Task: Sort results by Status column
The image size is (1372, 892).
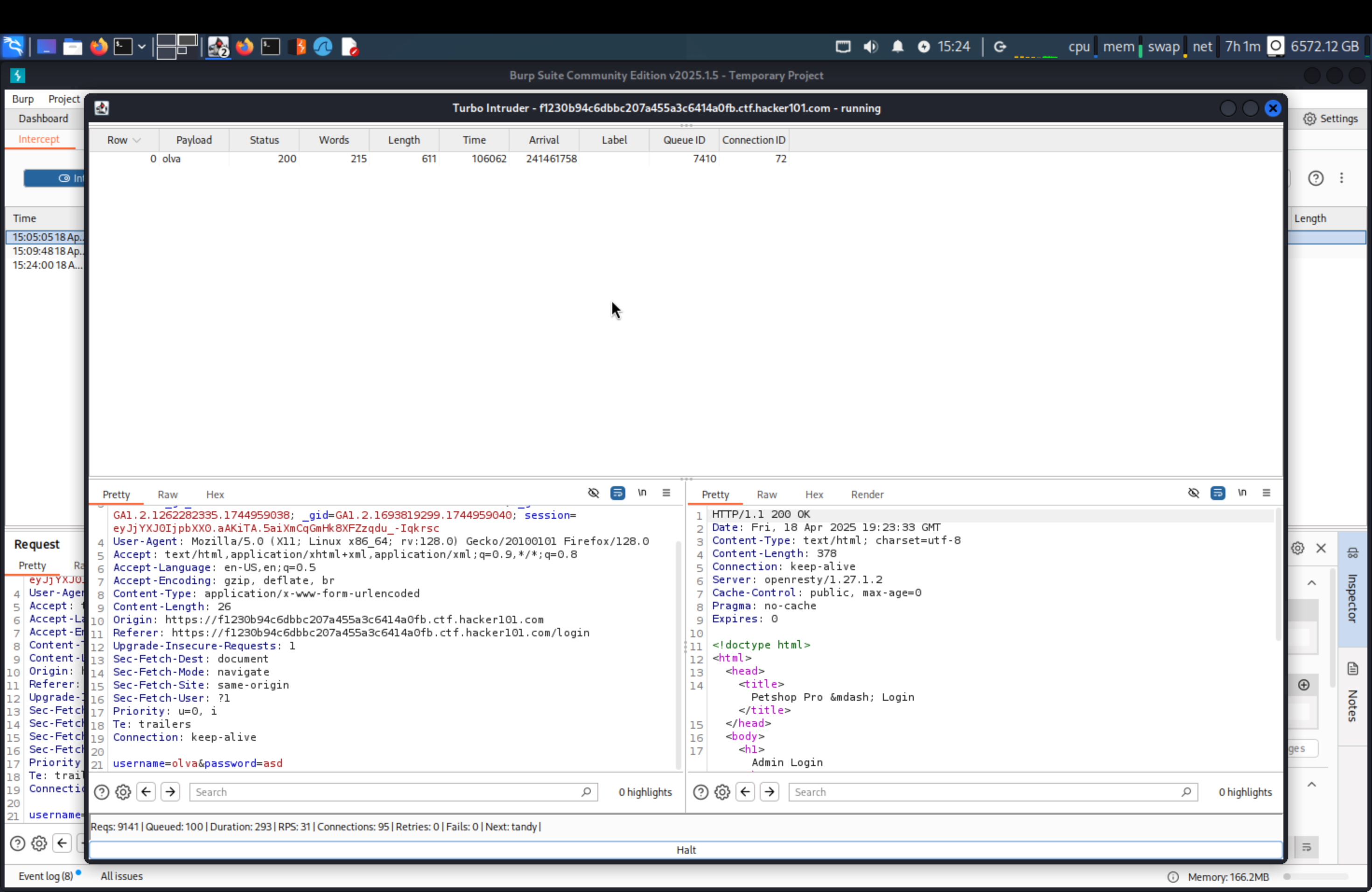Action: [264, 140]
